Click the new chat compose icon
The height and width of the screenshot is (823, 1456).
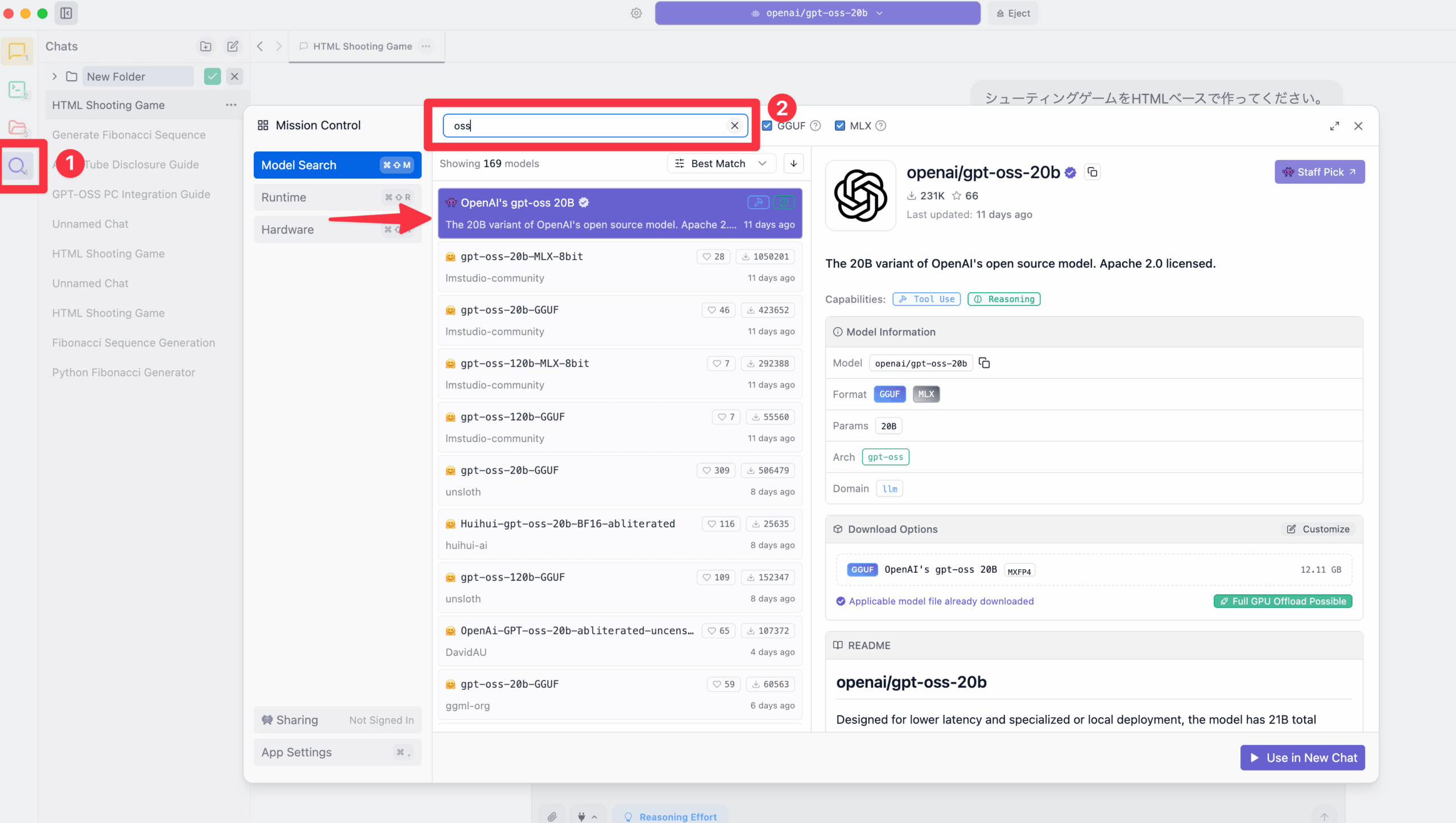tap(233, 47)
